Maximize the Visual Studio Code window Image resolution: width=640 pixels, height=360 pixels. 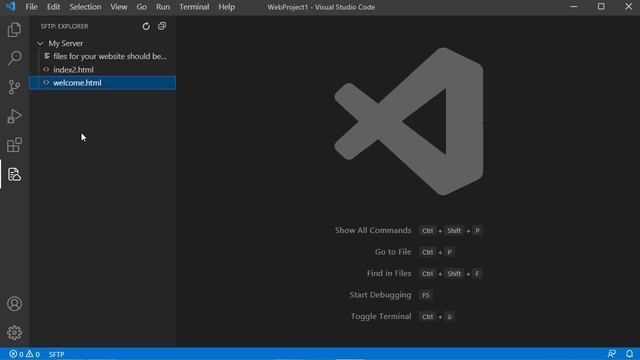pos(601,7)
